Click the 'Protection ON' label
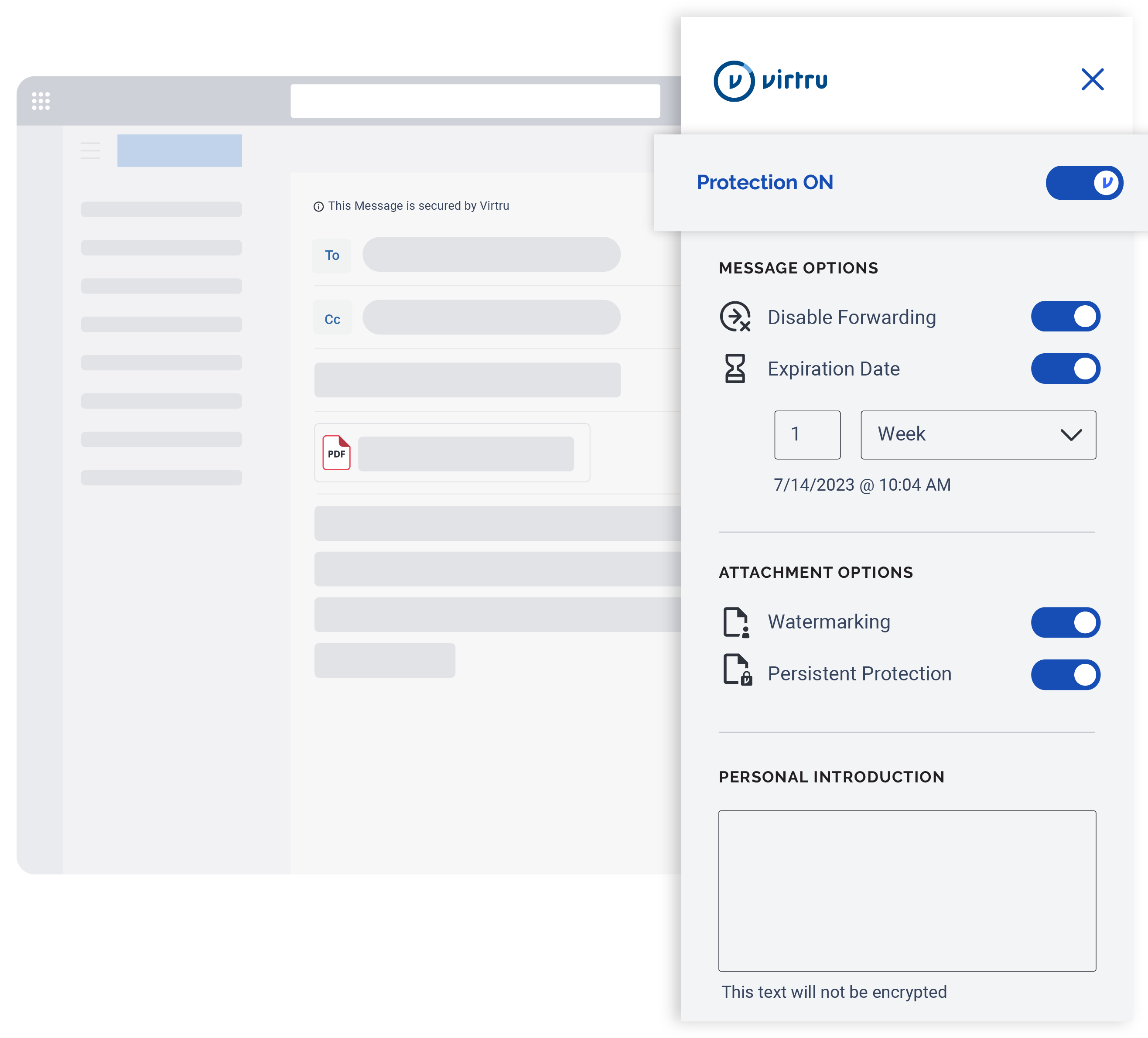1148x1038 pixels. click(x=765, y=183)
